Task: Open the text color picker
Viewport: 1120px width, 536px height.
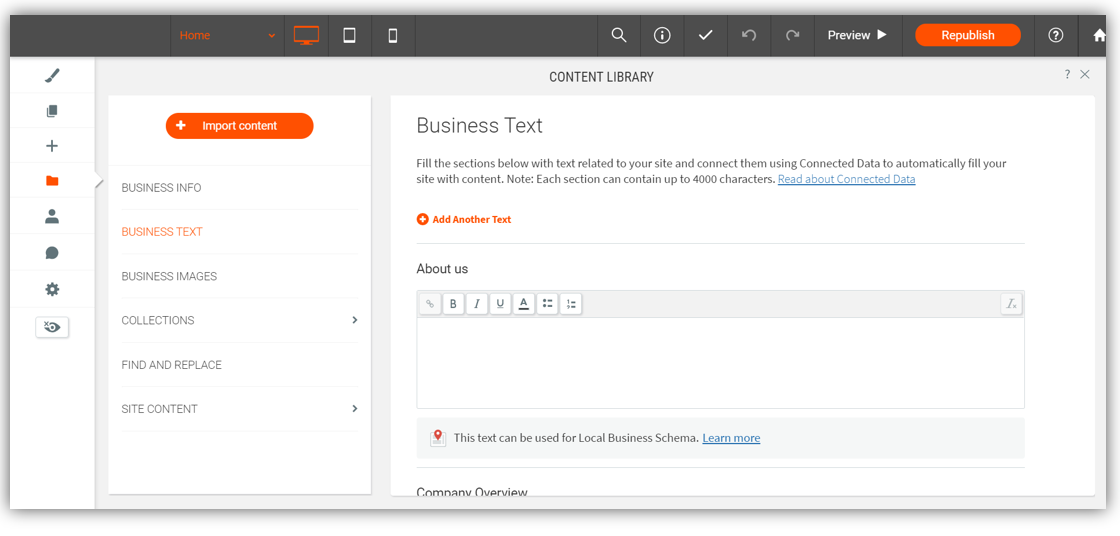Action: tap(523, 304)
